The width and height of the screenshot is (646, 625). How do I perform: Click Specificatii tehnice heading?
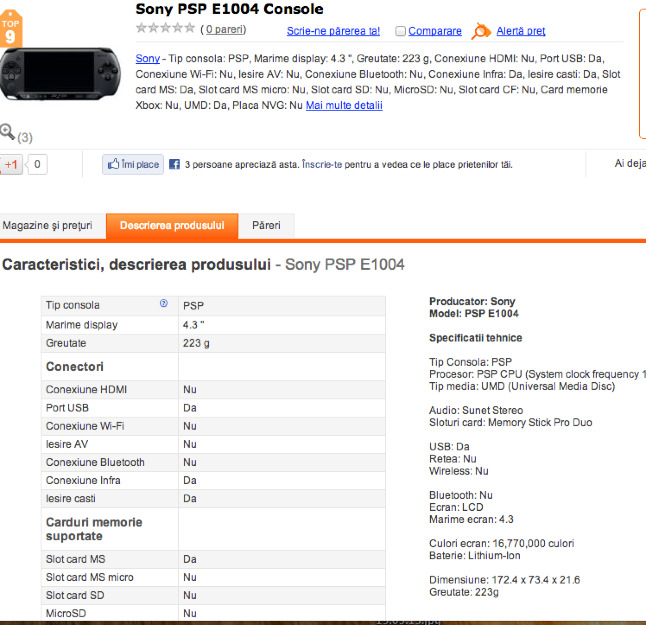coord(475,338)
